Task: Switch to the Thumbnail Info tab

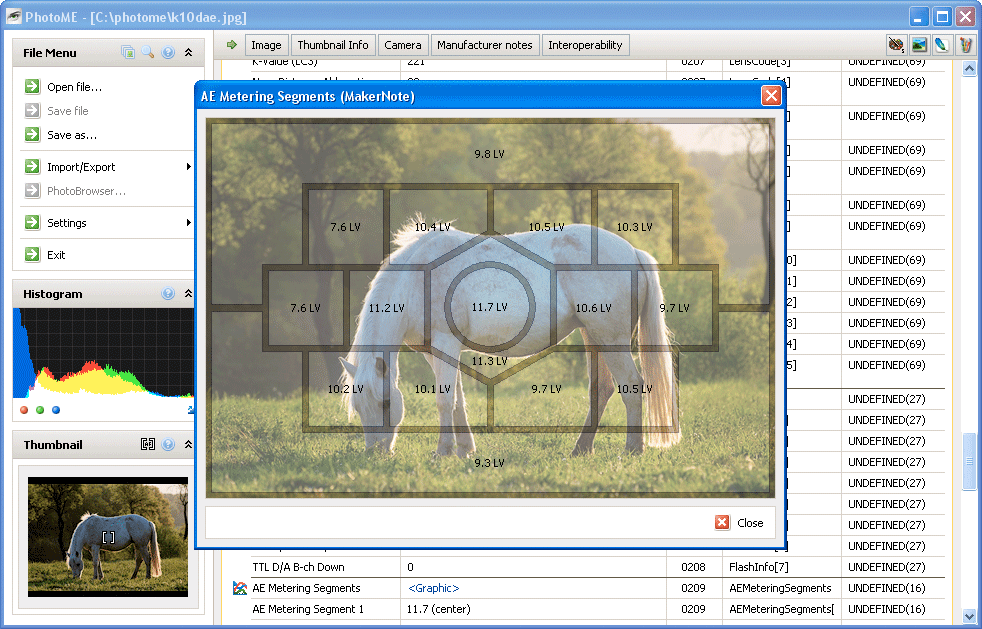Action: [333, 45]
